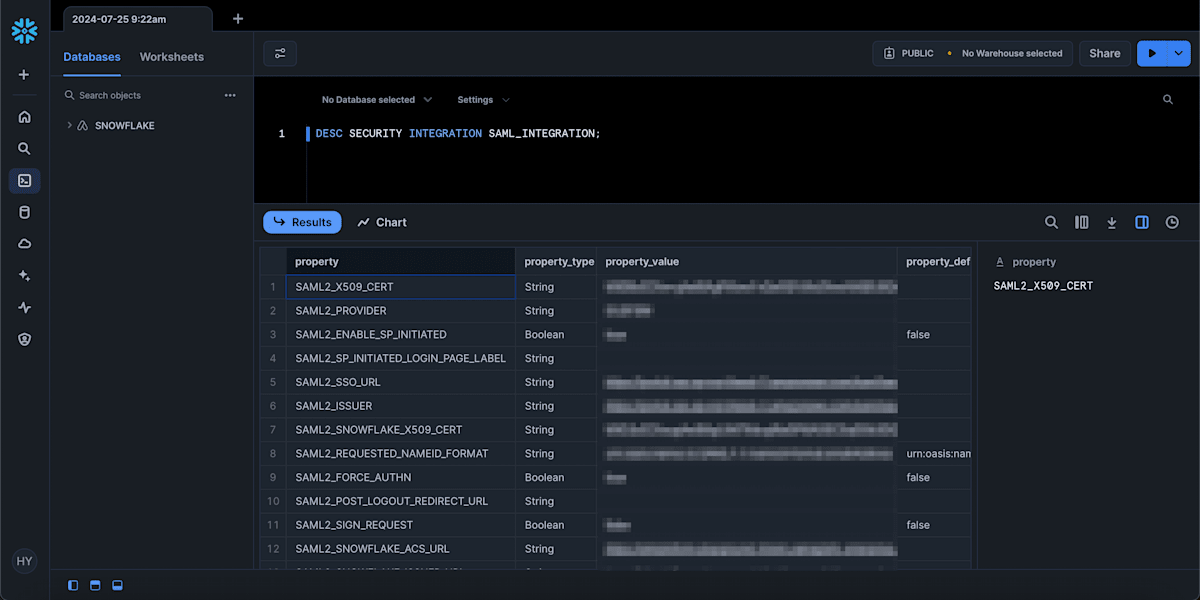The width and height of the screenshot is (1200, 600).
Task: Switch to the Databases tab
Action: (x=92, y=57)
